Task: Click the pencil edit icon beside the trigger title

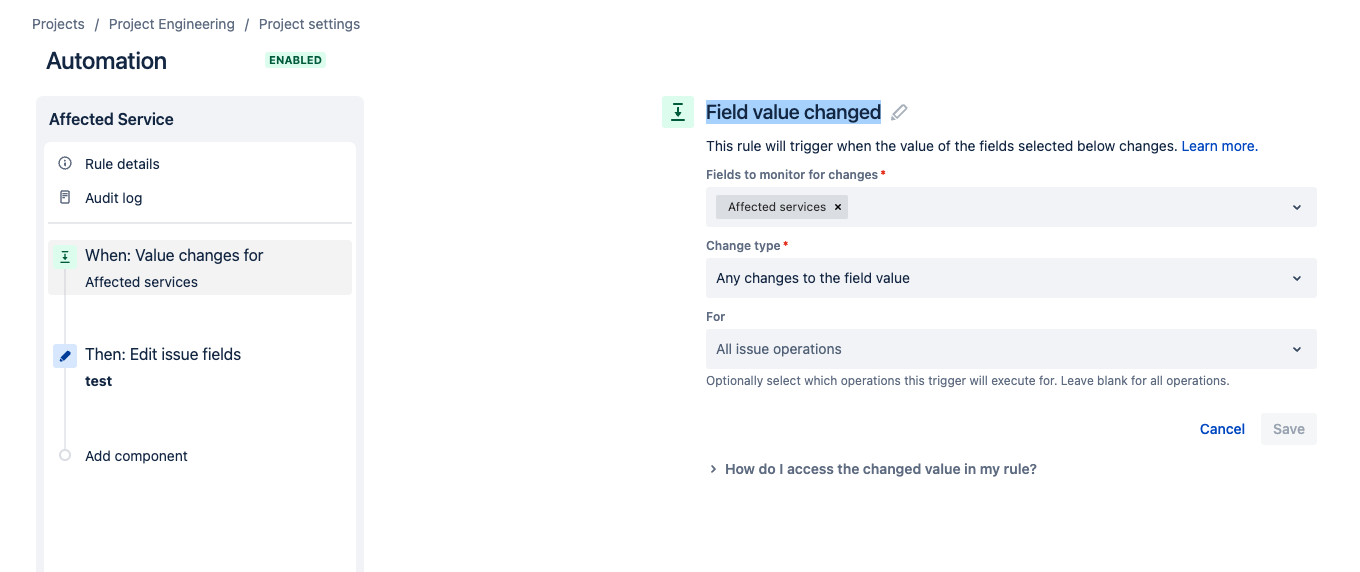Action: [x=900, y=113]
